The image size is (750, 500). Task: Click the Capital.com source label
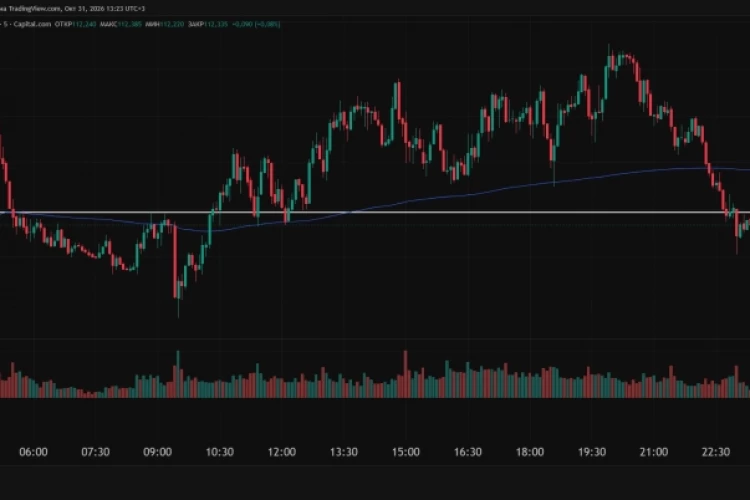(32, 24)
